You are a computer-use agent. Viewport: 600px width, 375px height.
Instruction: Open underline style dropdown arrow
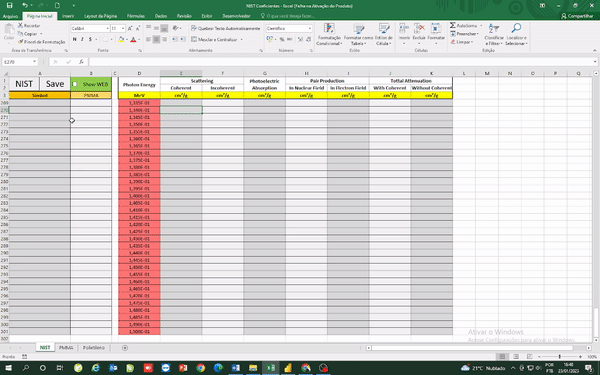click(x=96, y=39)
